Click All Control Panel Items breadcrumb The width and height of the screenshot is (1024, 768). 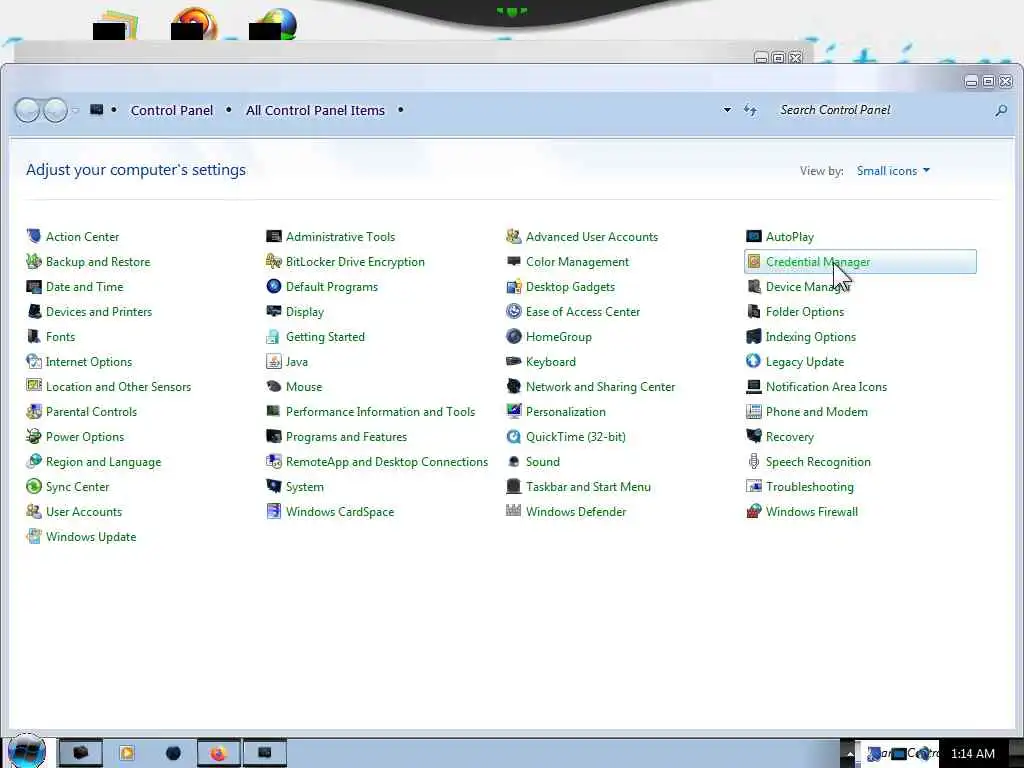315,110
